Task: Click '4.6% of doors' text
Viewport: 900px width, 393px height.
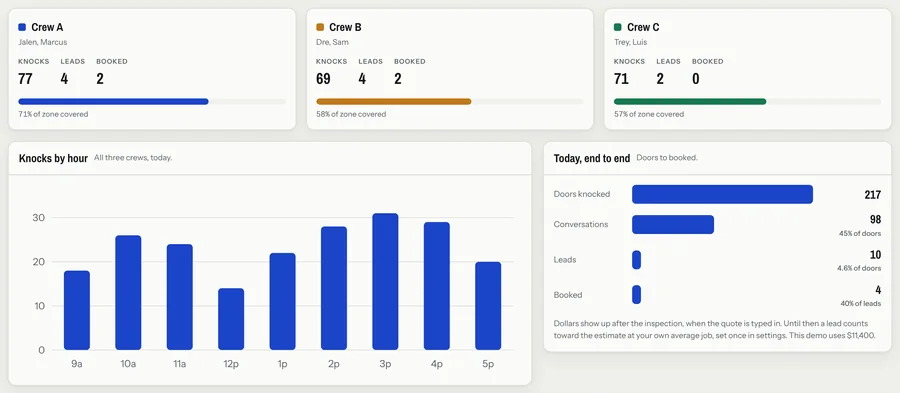Action: tap(859, 269)
